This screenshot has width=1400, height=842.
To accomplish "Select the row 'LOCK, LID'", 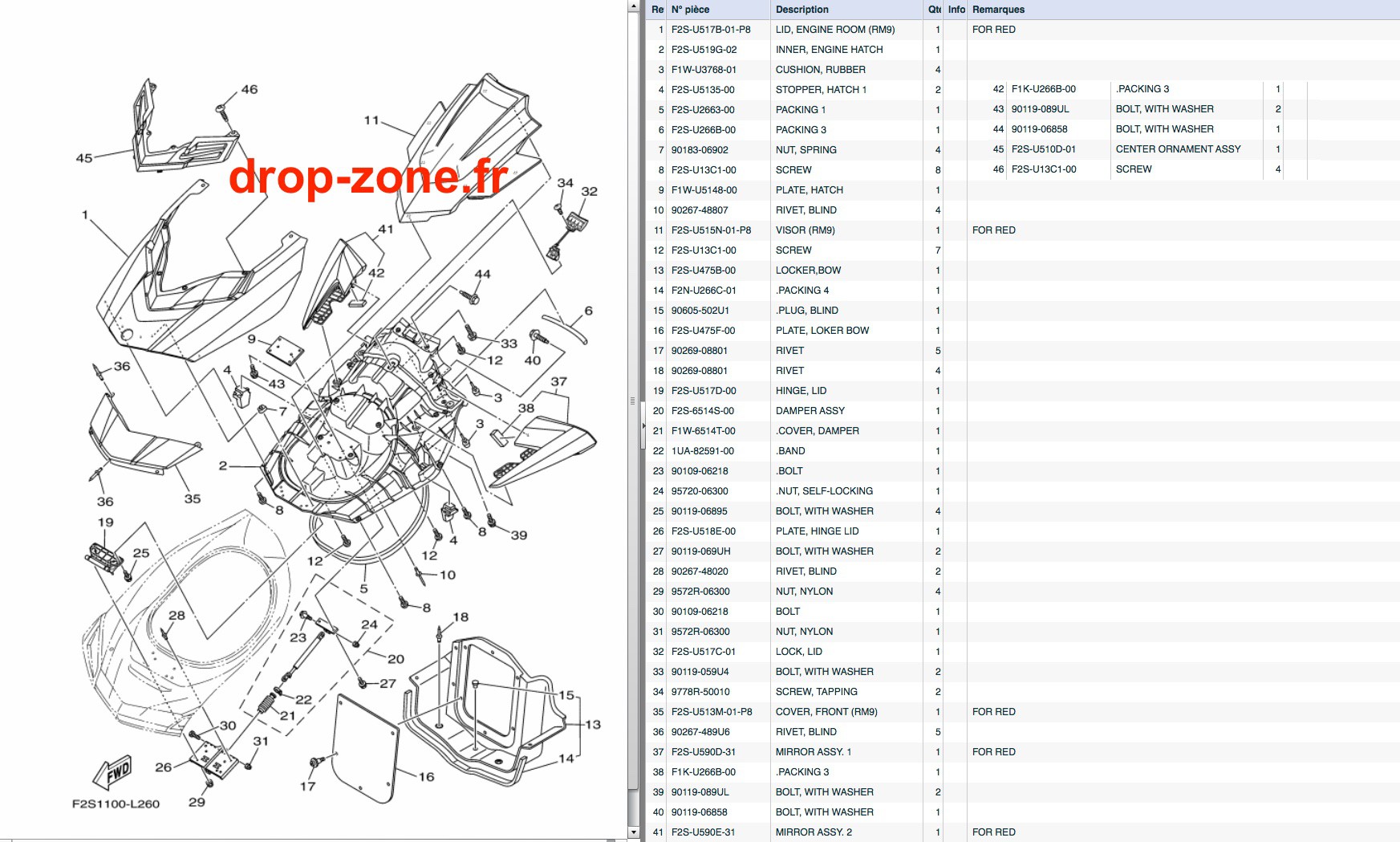I will pos(1023,652).
